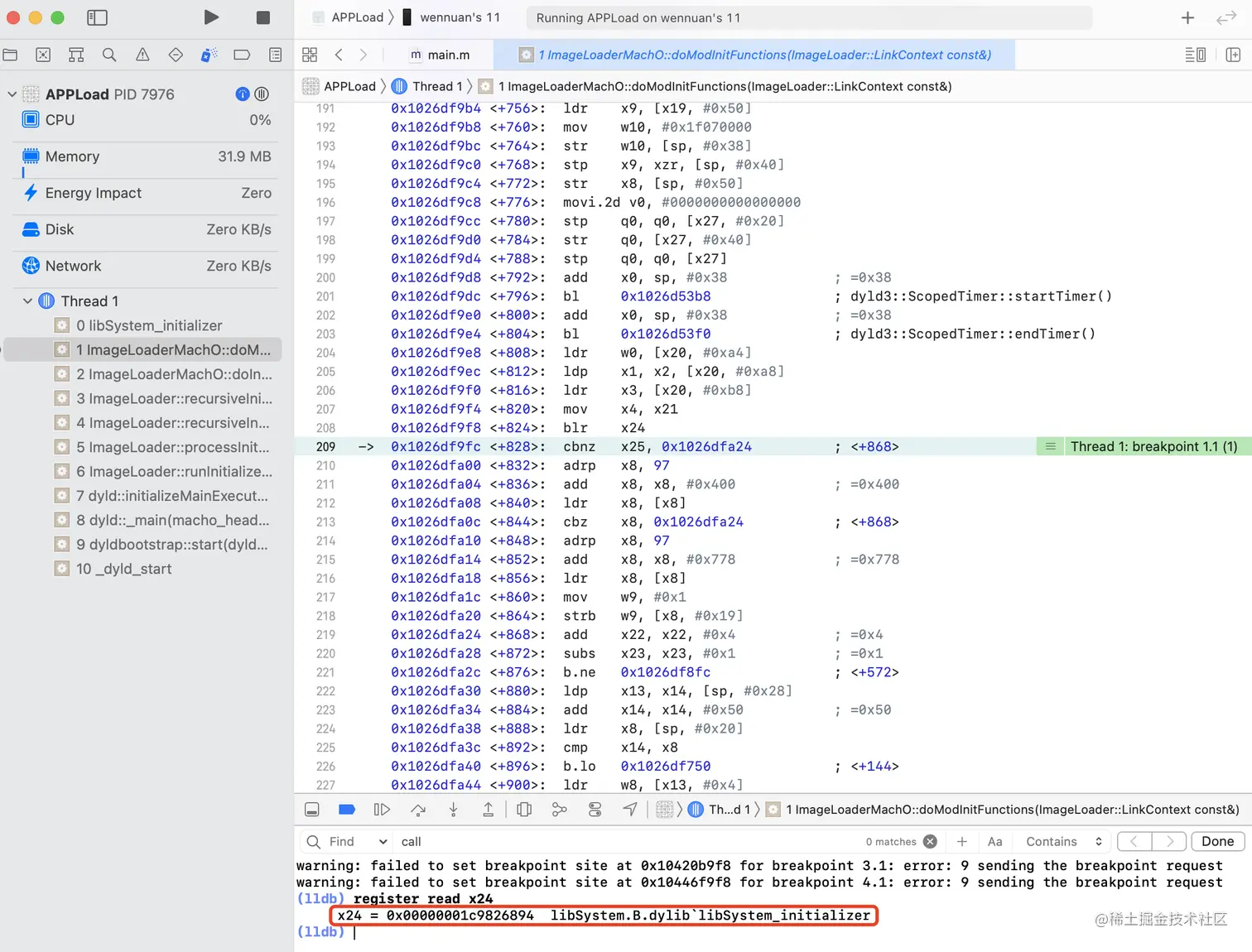Toggle the navigator sidebar button

point(97,17)
